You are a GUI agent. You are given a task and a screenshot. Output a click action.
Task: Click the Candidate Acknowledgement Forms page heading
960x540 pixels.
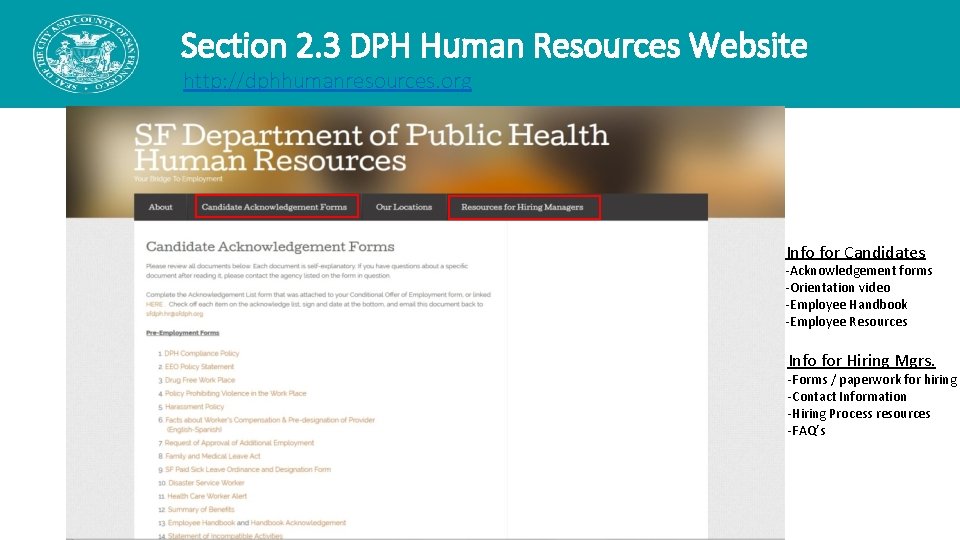coord(270,247)
